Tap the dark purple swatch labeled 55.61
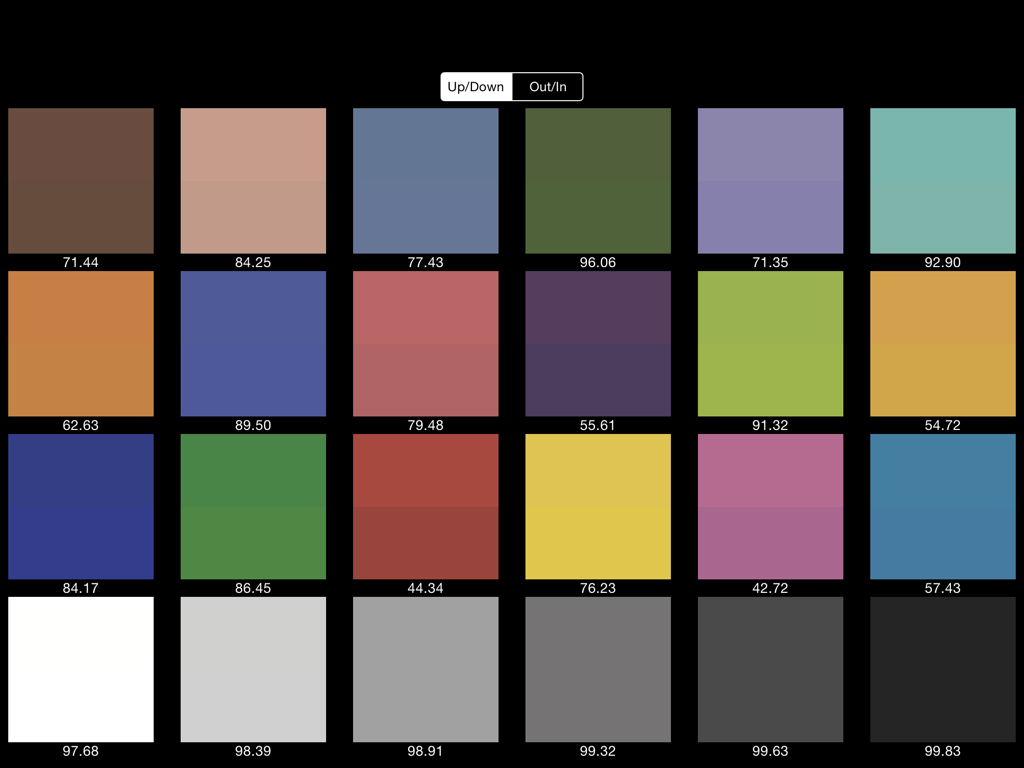 point(598,344)
